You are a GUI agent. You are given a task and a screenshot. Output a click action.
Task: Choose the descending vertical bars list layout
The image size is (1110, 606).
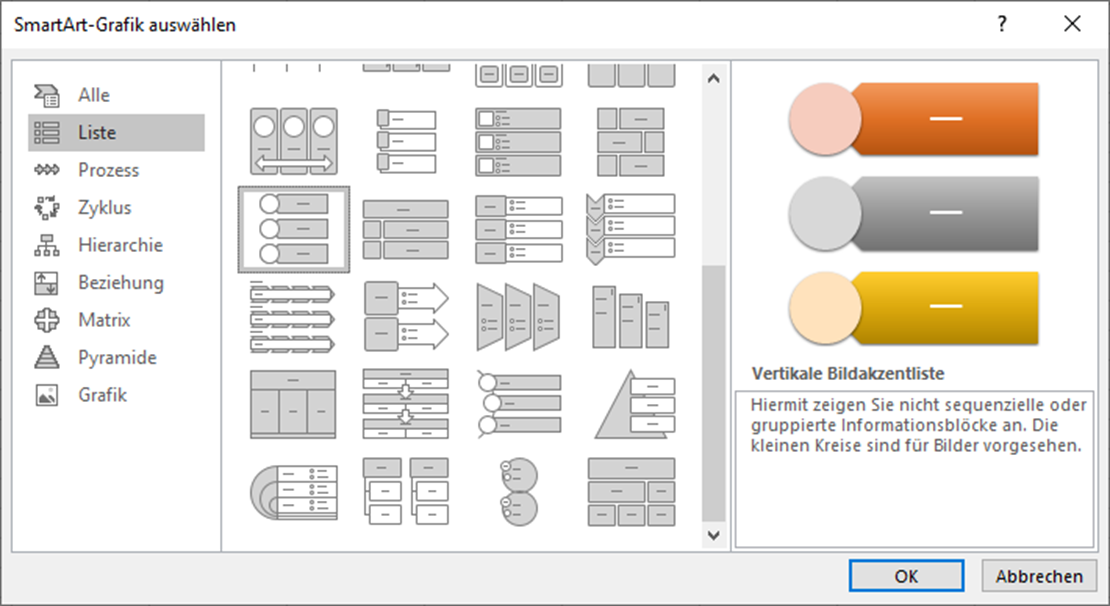tap(631, 316)
